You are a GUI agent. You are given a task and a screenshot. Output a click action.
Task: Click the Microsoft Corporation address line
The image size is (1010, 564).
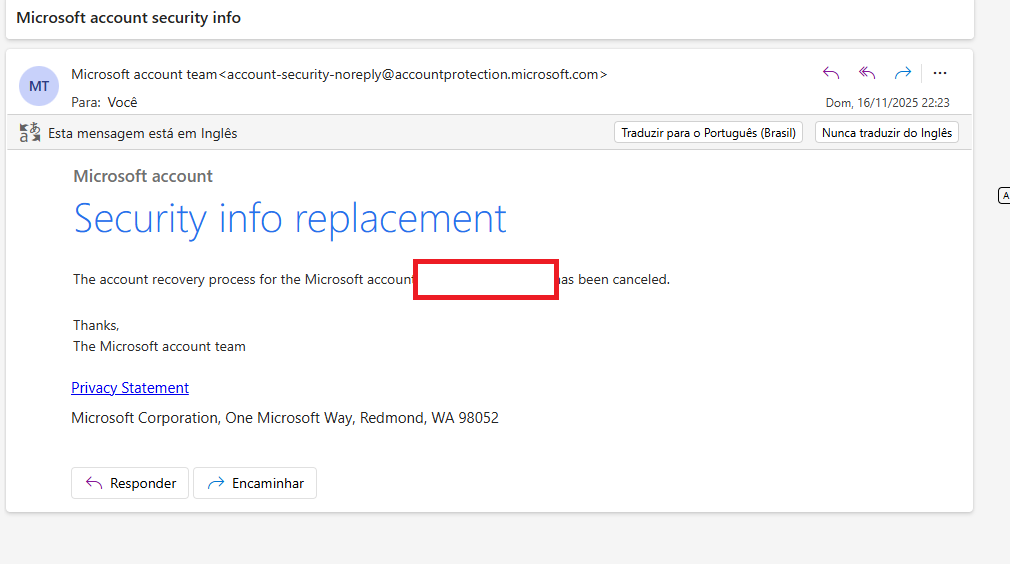point(285,418)
